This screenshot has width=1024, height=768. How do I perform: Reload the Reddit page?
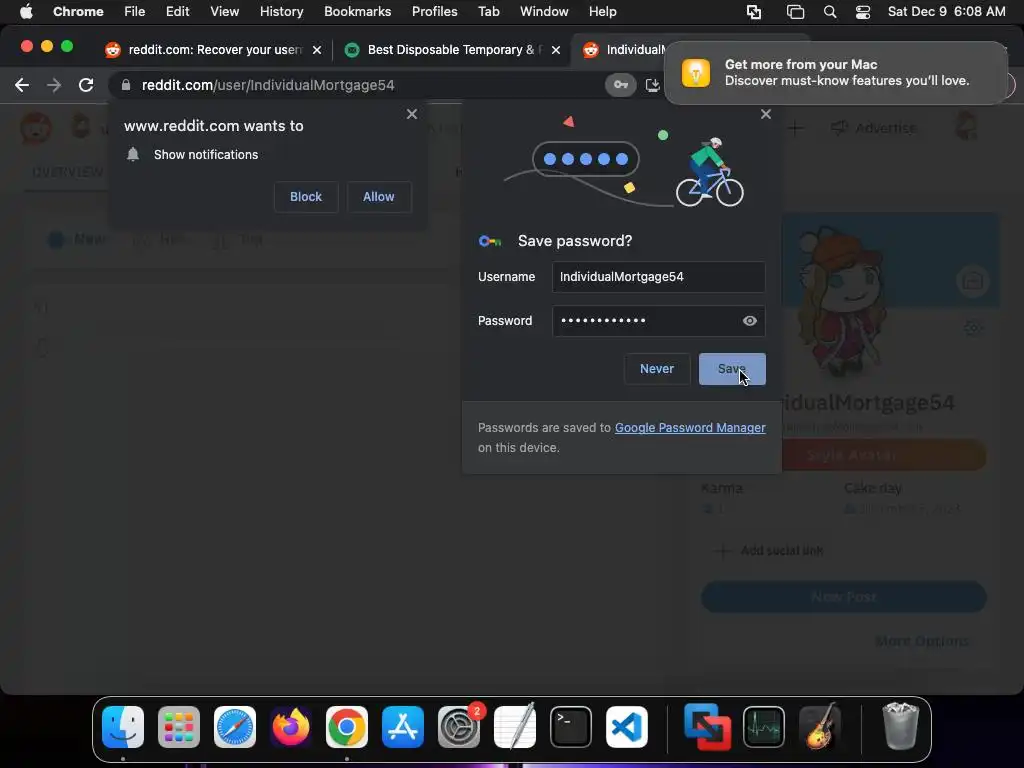click(86, 85)
